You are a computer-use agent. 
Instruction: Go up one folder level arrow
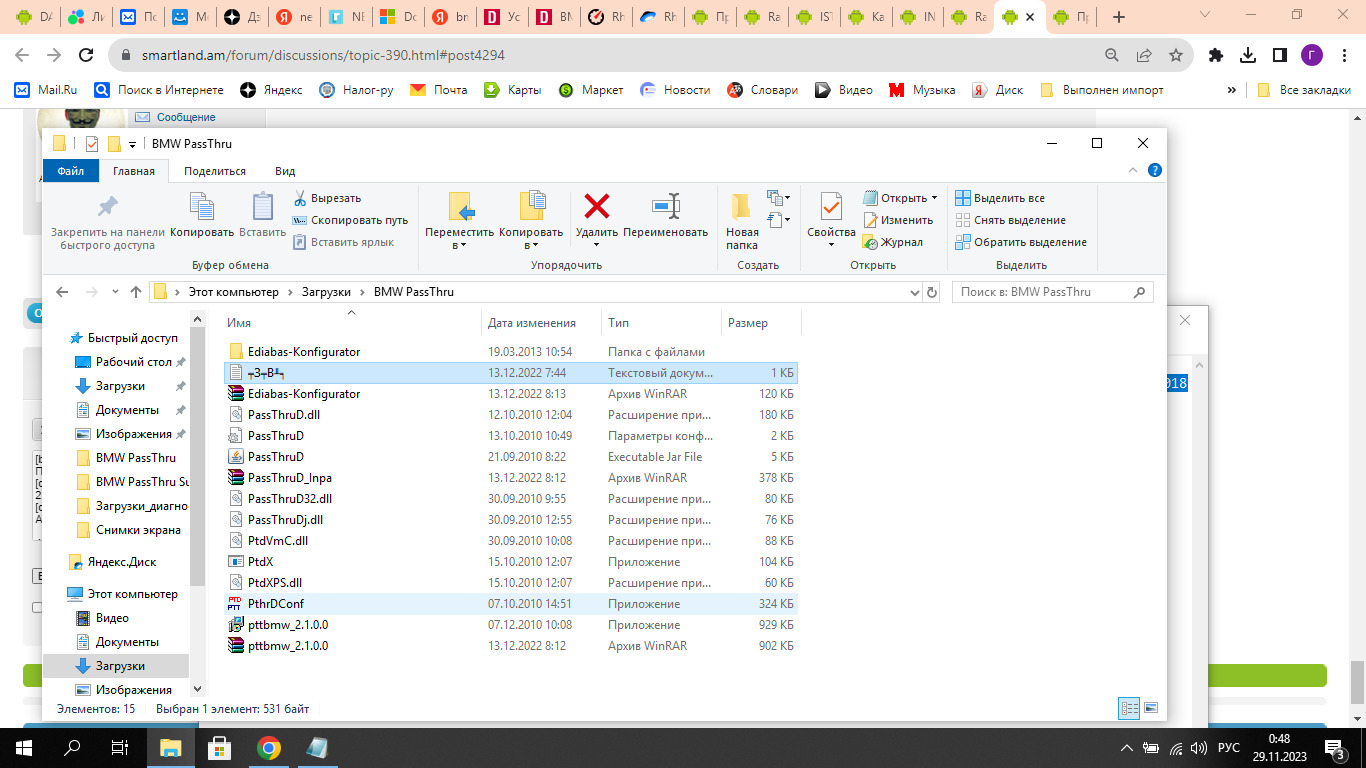[136, 292]
